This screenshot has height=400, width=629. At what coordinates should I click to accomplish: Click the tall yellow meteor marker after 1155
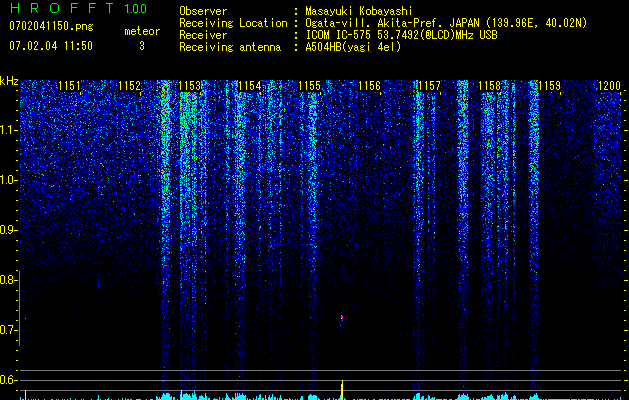[342, 390]
